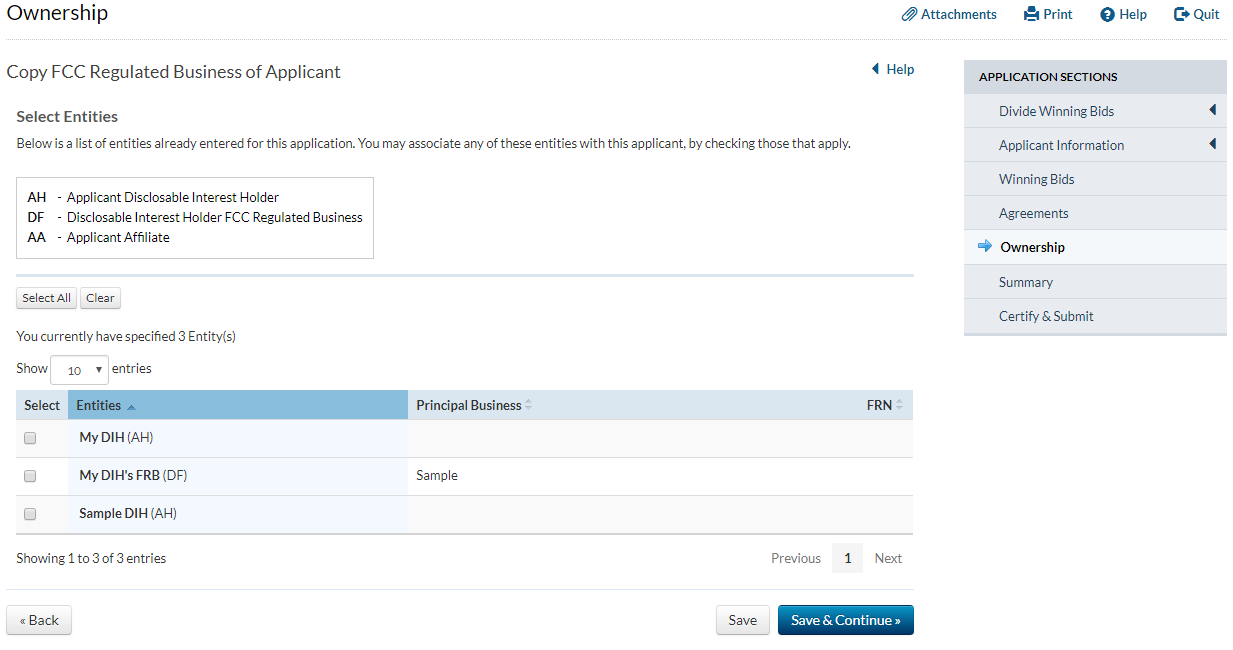This screenshot has height=650, width=1233.
Task: Click the Select All button
Action: coord(46,298)
